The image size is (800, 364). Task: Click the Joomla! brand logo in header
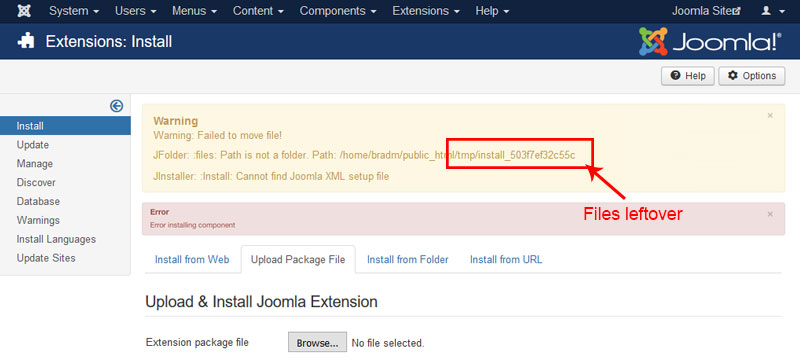tap(710, 41)
